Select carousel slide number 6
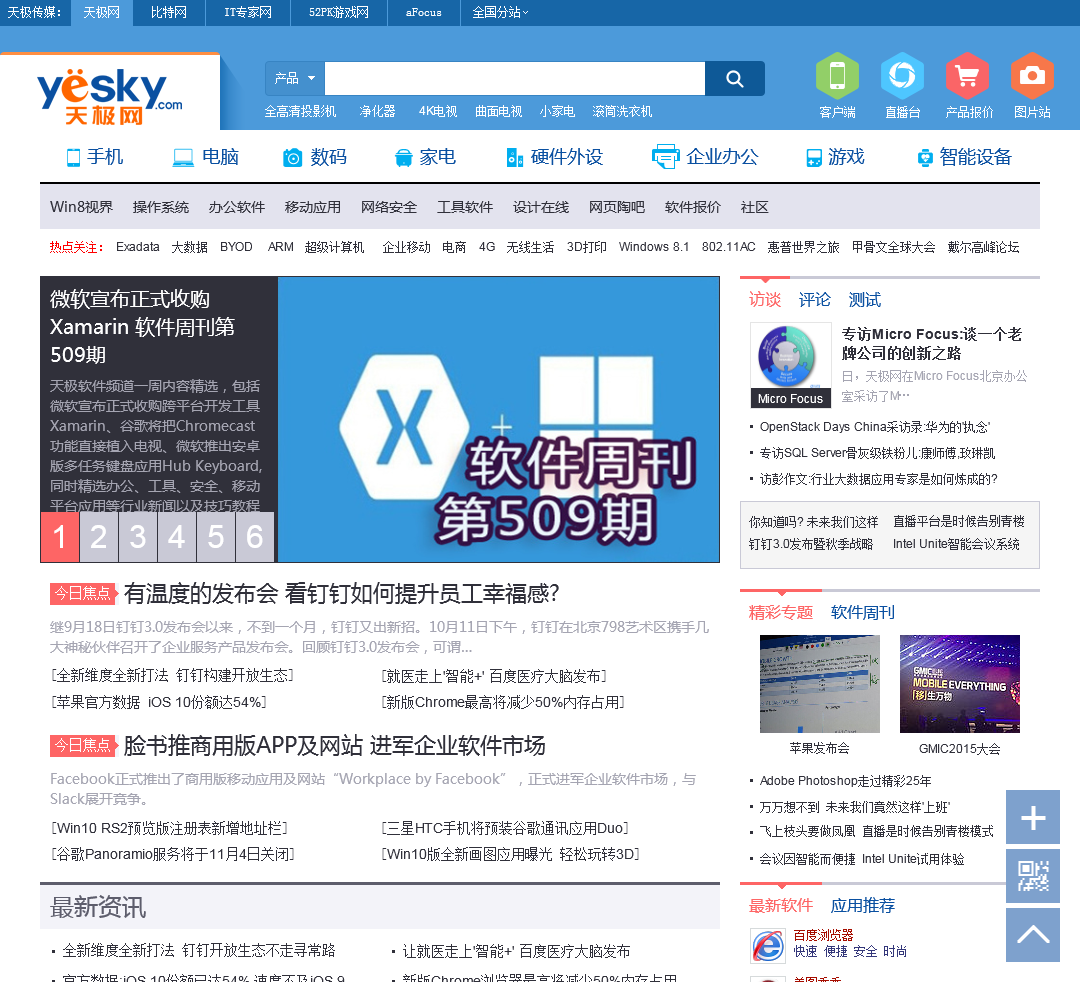Screen dimensions: 1080x982 255,536
